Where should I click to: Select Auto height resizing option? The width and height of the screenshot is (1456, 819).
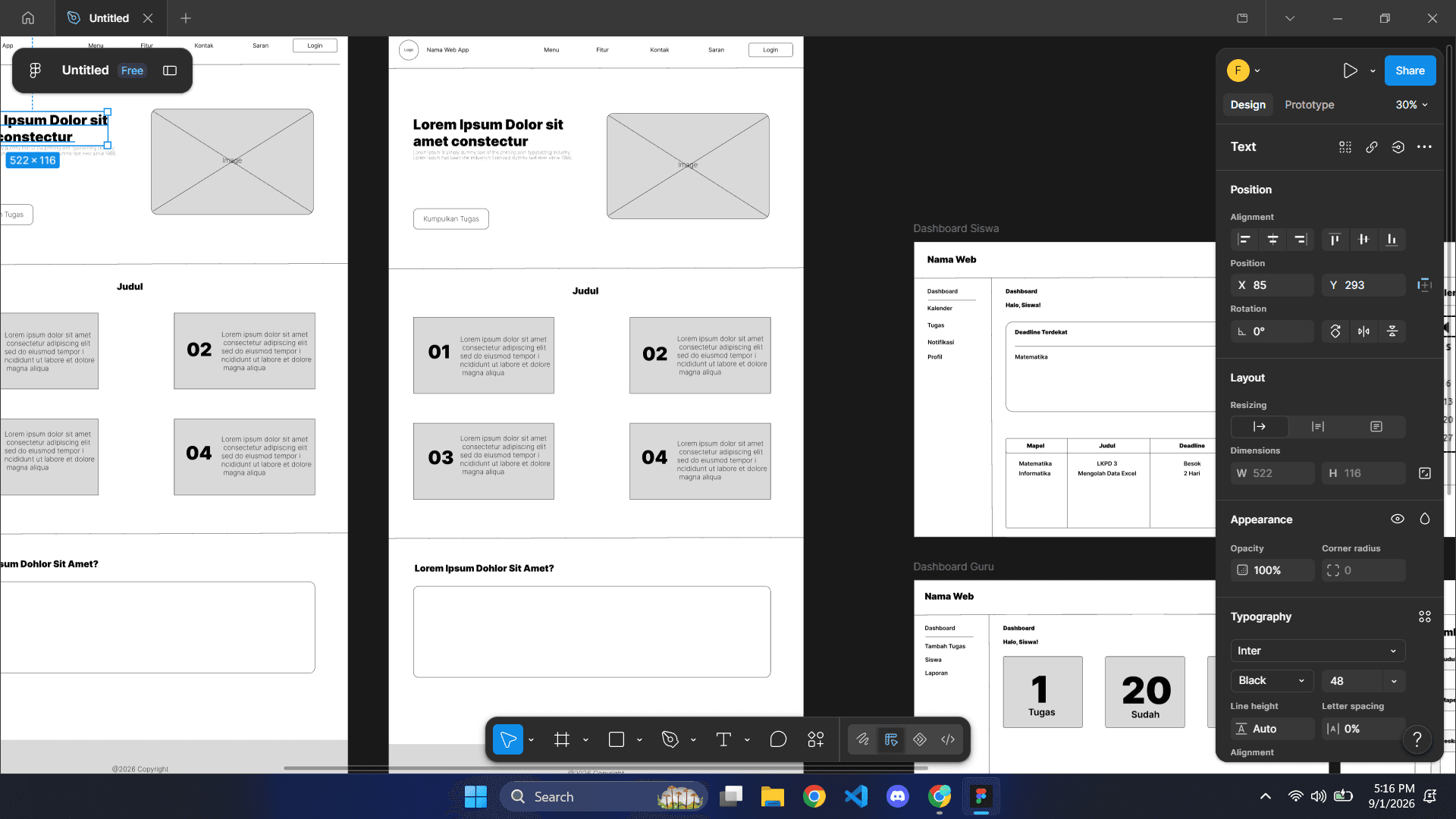click(1318, 427)
